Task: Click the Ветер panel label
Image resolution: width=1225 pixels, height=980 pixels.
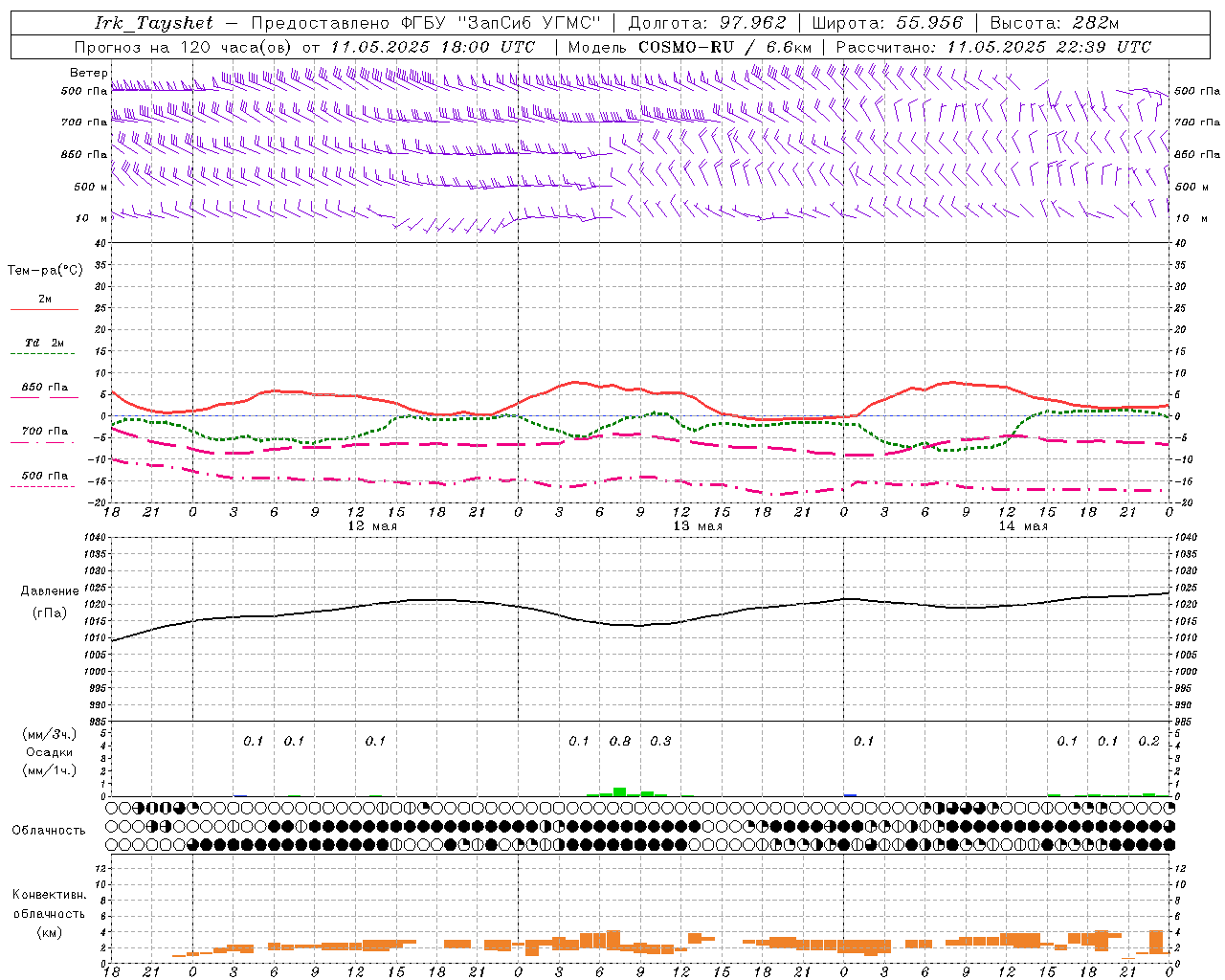Action: pos(89,73)
